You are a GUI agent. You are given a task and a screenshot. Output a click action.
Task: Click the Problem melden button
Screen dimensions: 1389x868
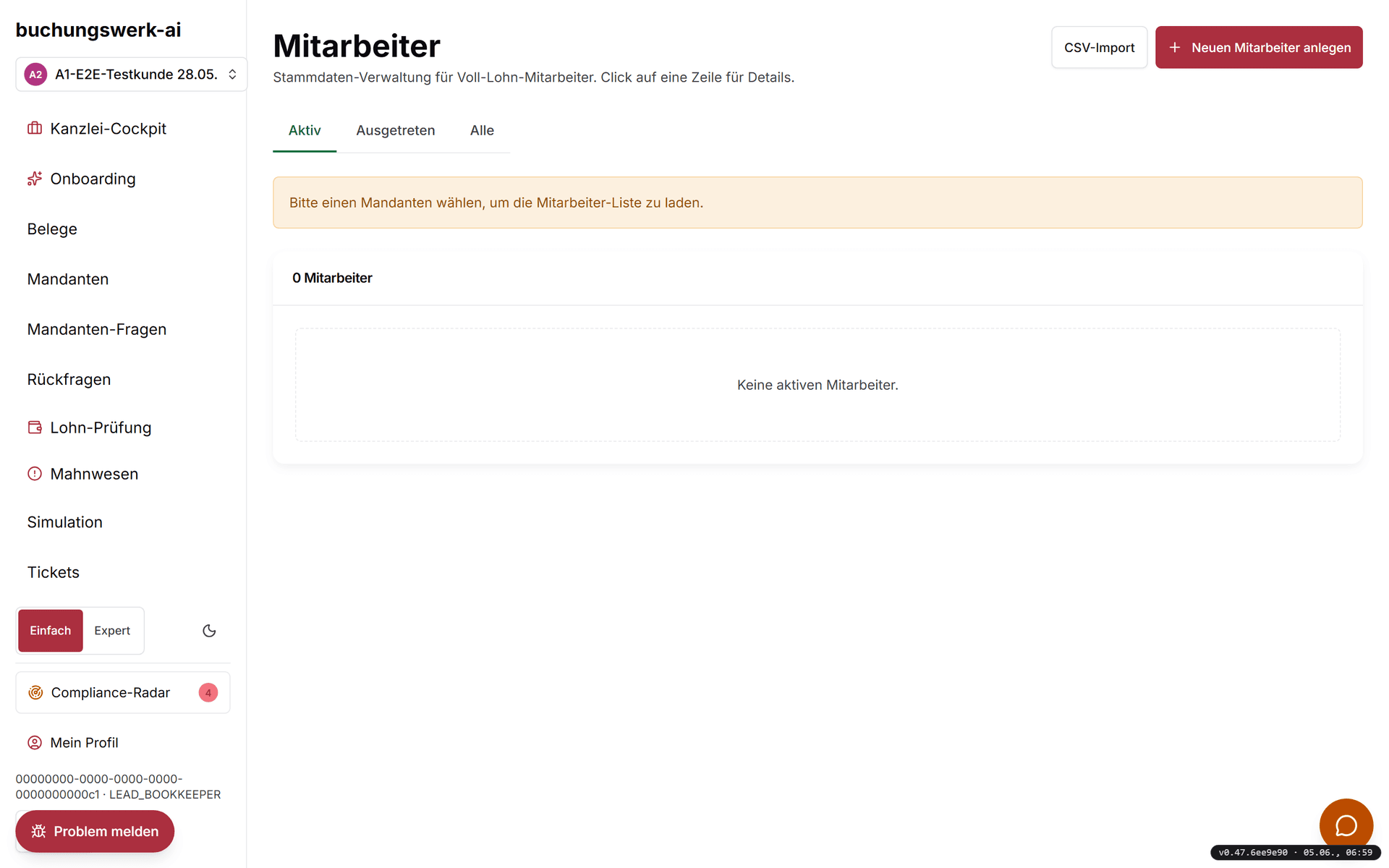pos(95,832)
